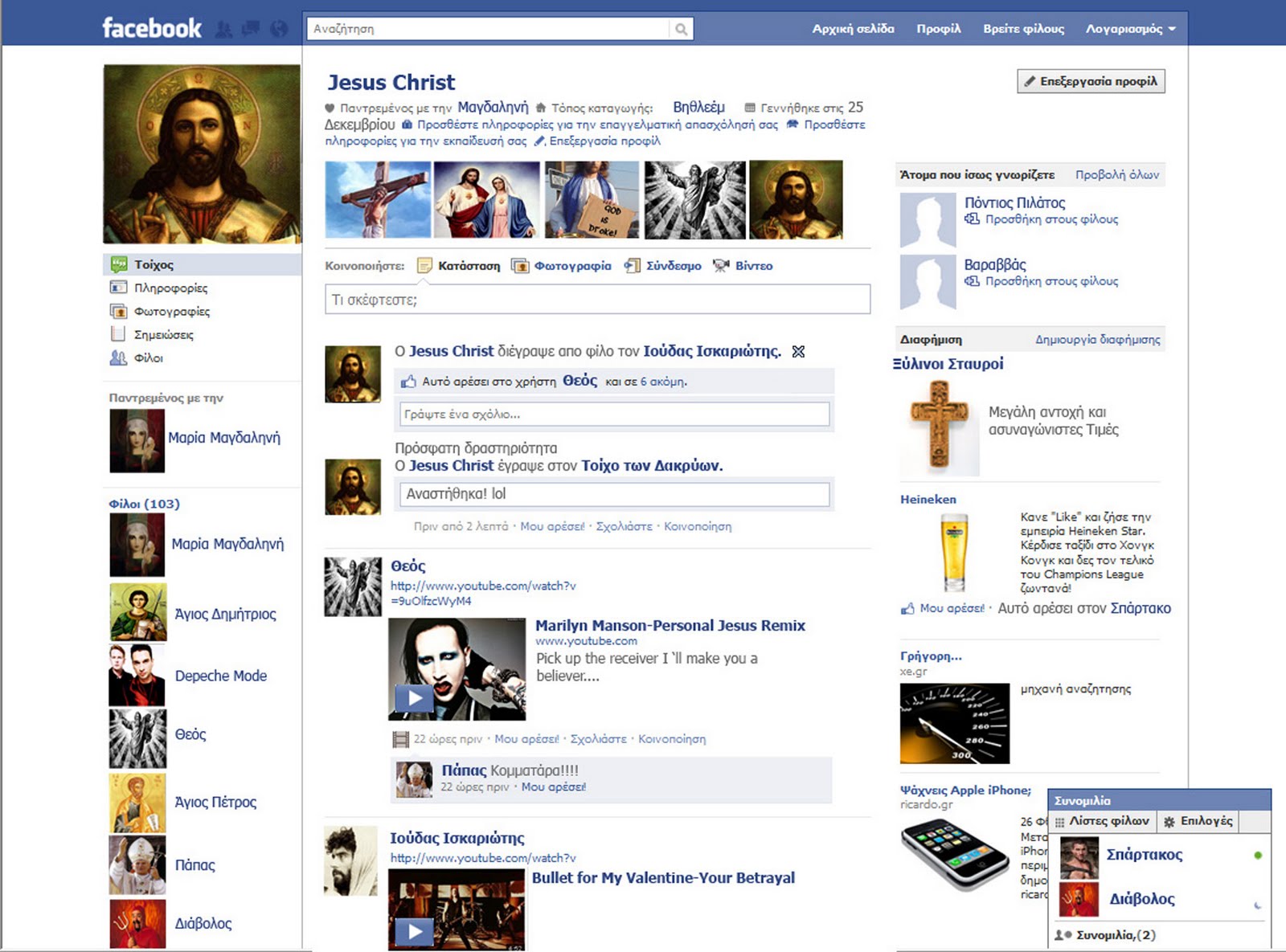Screen dimensions: 1286x952
Task: Open the Ψάχνεις Apple iPhone ad
Action: [x=965, y=790]
